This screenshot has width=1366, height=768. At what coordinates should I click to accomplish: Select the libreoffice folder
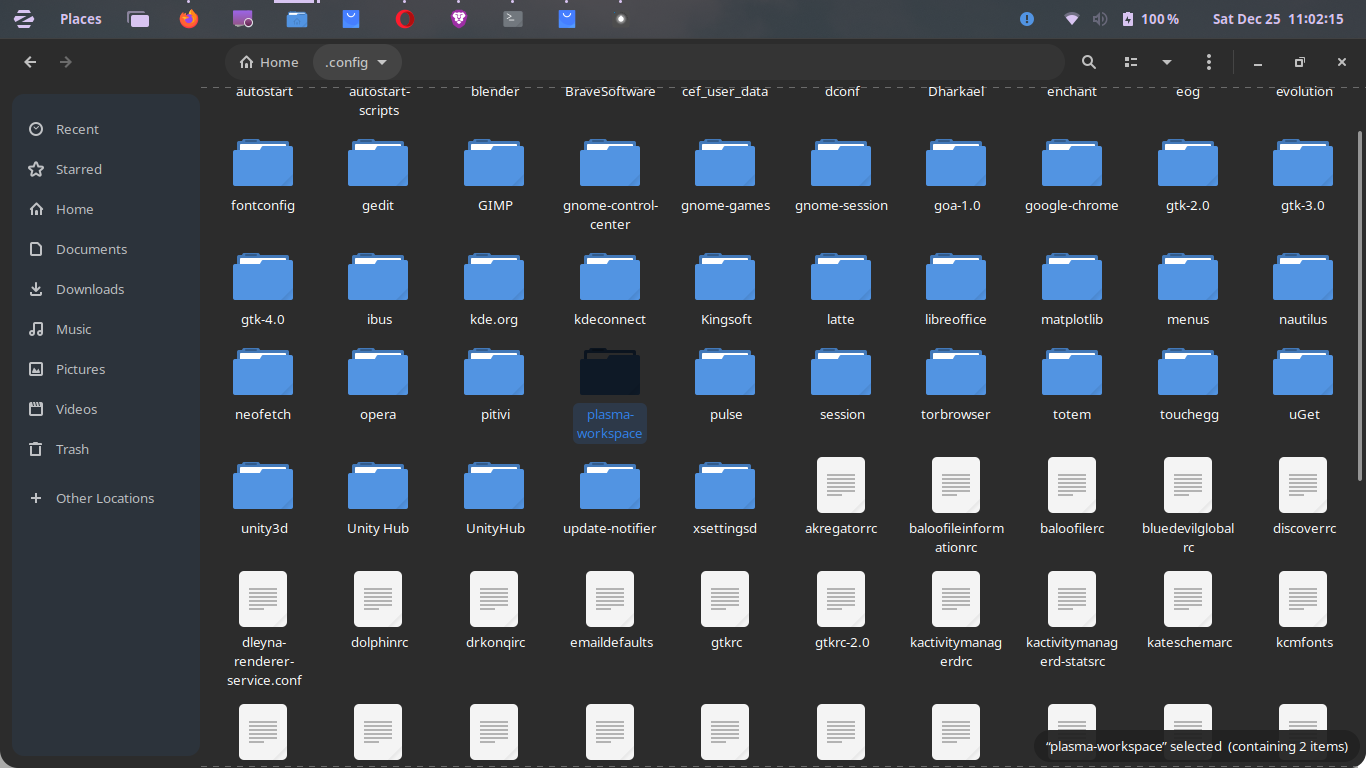click(x=956, y=278)
